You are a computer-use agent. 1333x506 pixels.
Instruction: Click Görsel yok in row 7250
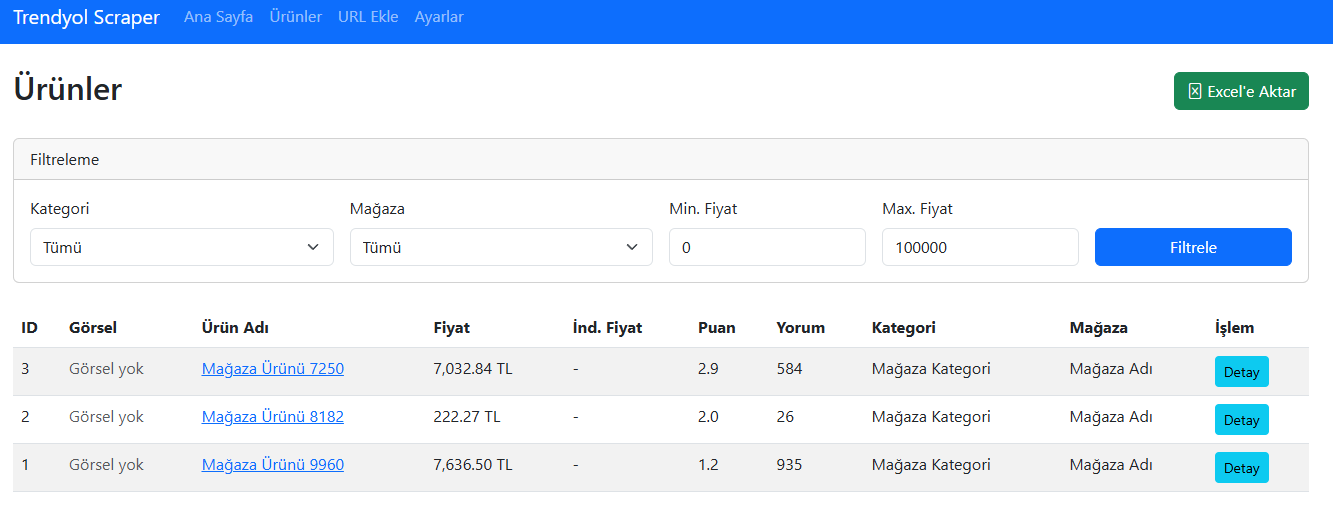coord(106,369)
